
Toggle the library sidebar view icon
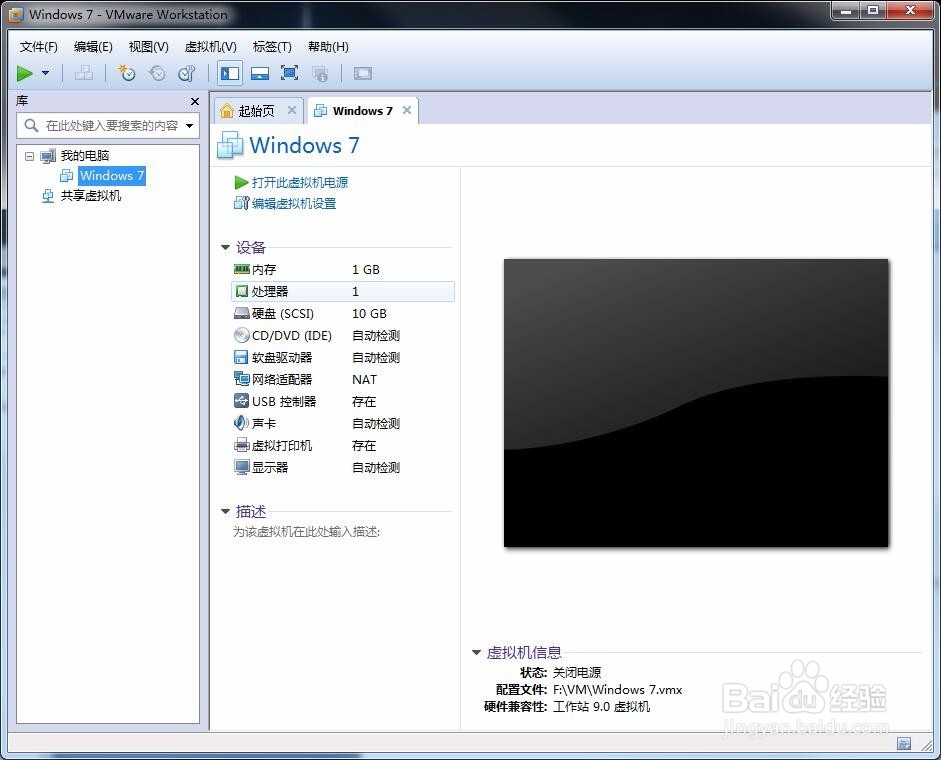tap(230, 73)
